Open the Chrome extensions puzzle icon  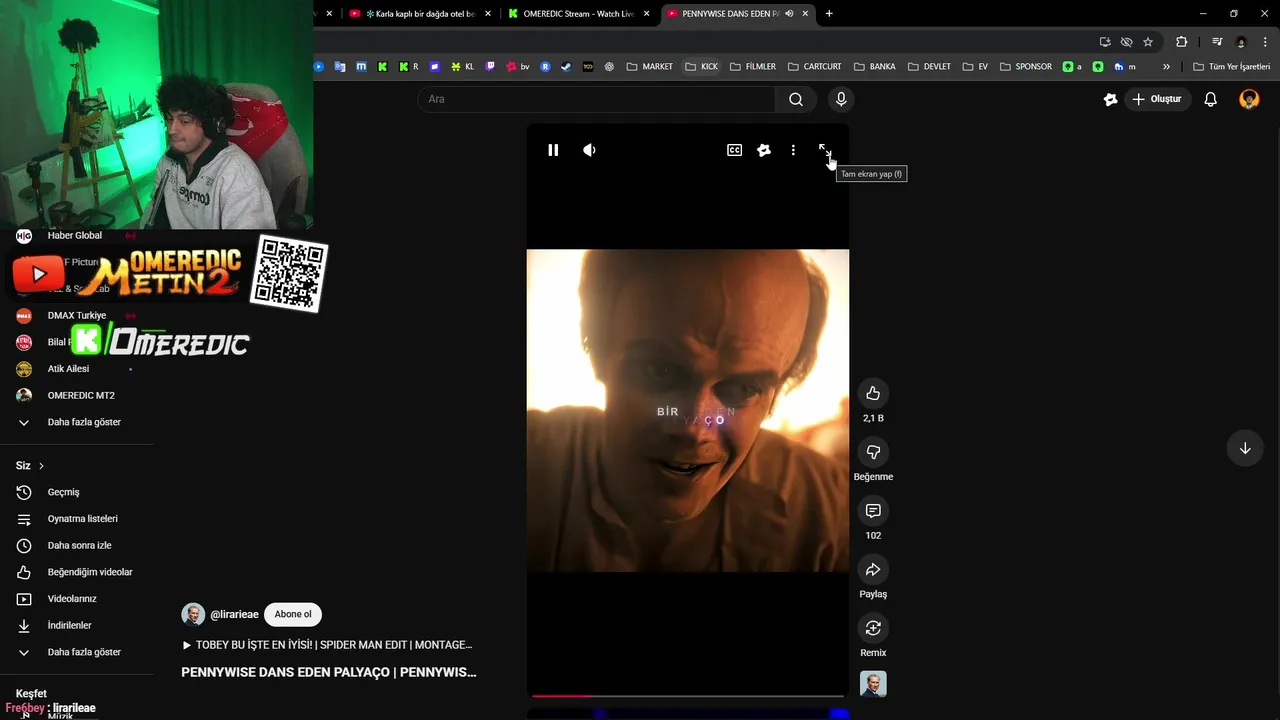tap(1181, 42)
